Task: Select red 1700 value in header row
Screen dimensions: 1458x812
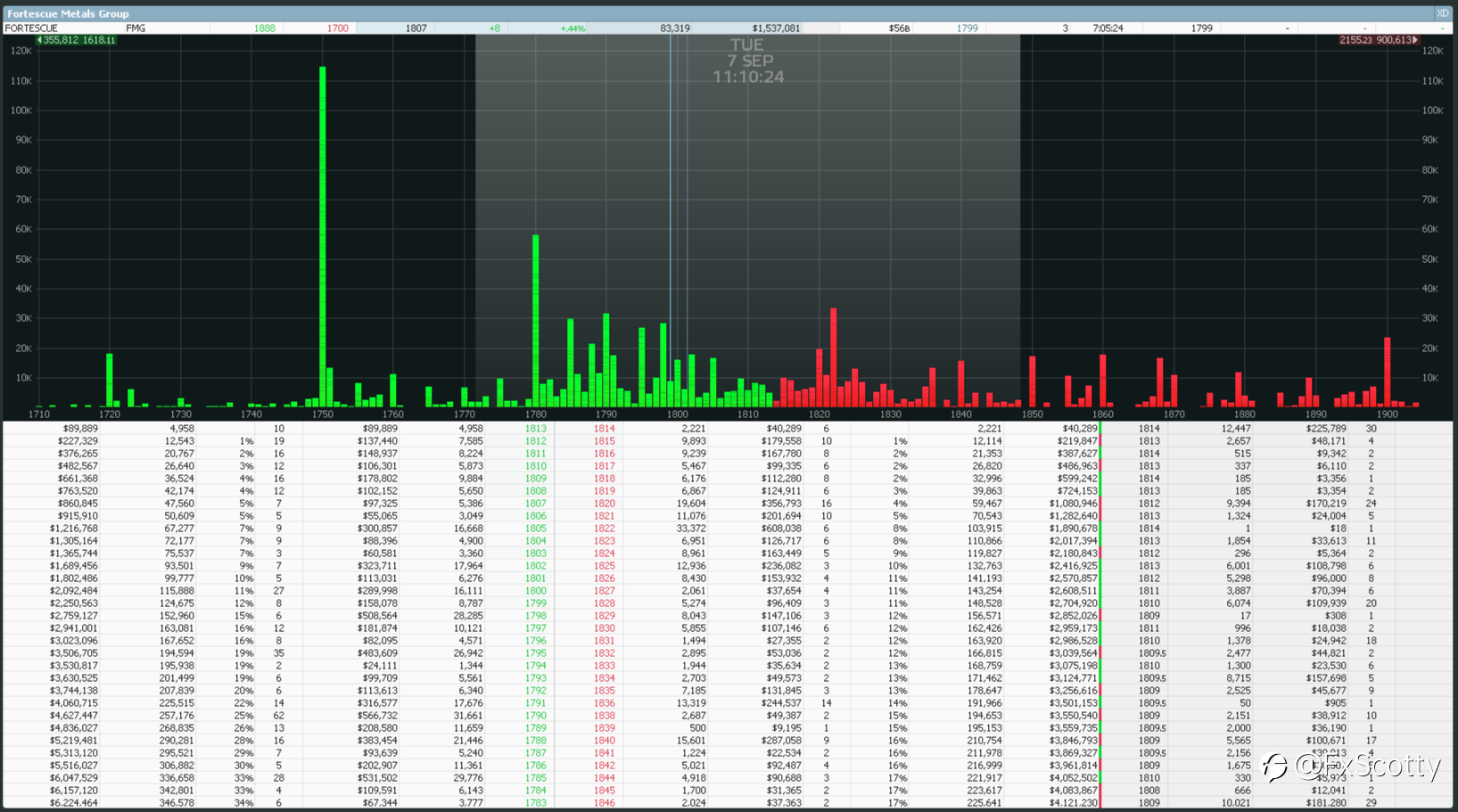Action: tap(337, 29)
